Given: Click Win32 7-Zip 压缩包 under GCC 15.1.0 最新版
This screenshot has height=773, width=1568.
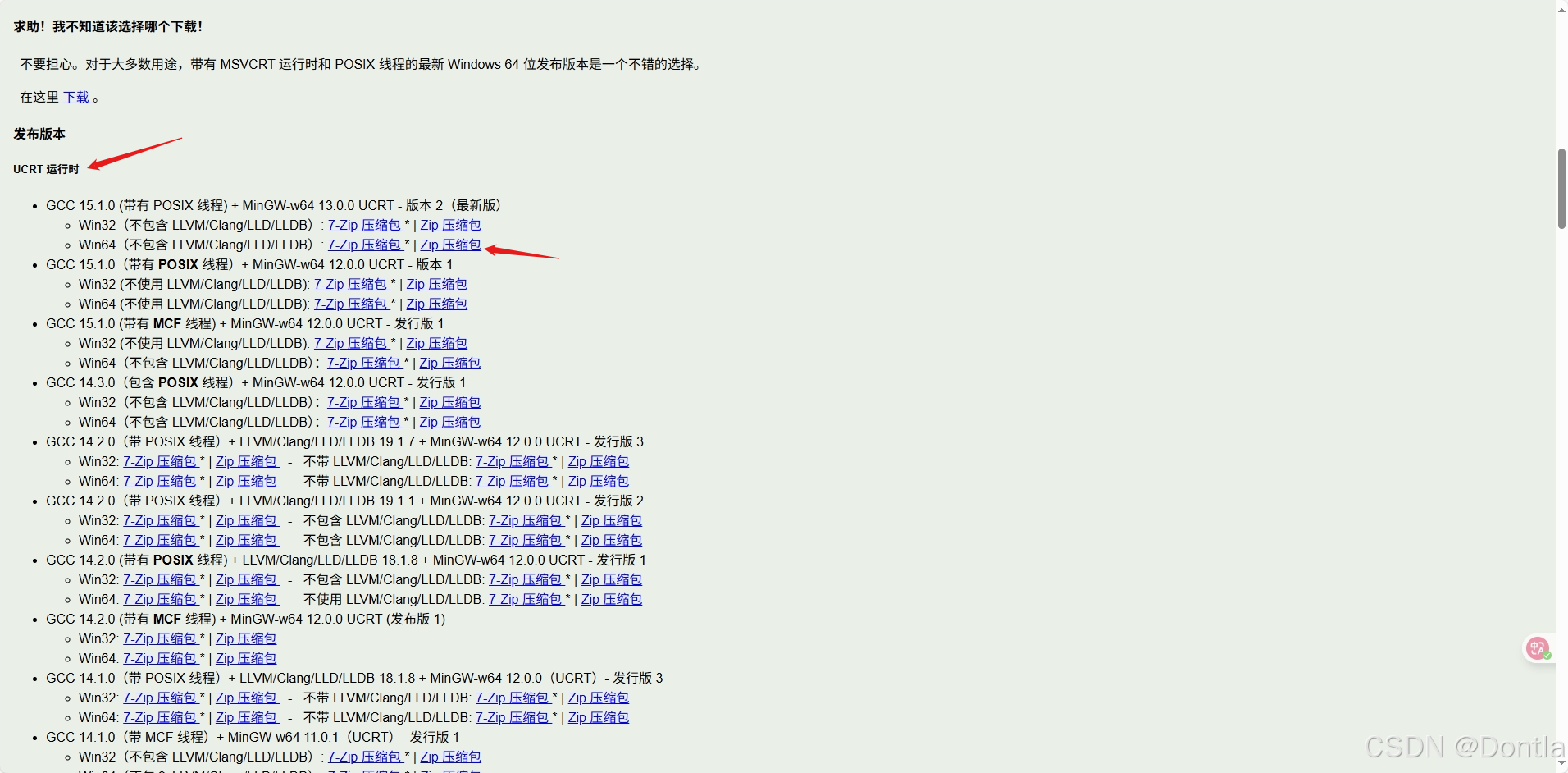Looking at the screenshot, I should click(x=364, y=225).
